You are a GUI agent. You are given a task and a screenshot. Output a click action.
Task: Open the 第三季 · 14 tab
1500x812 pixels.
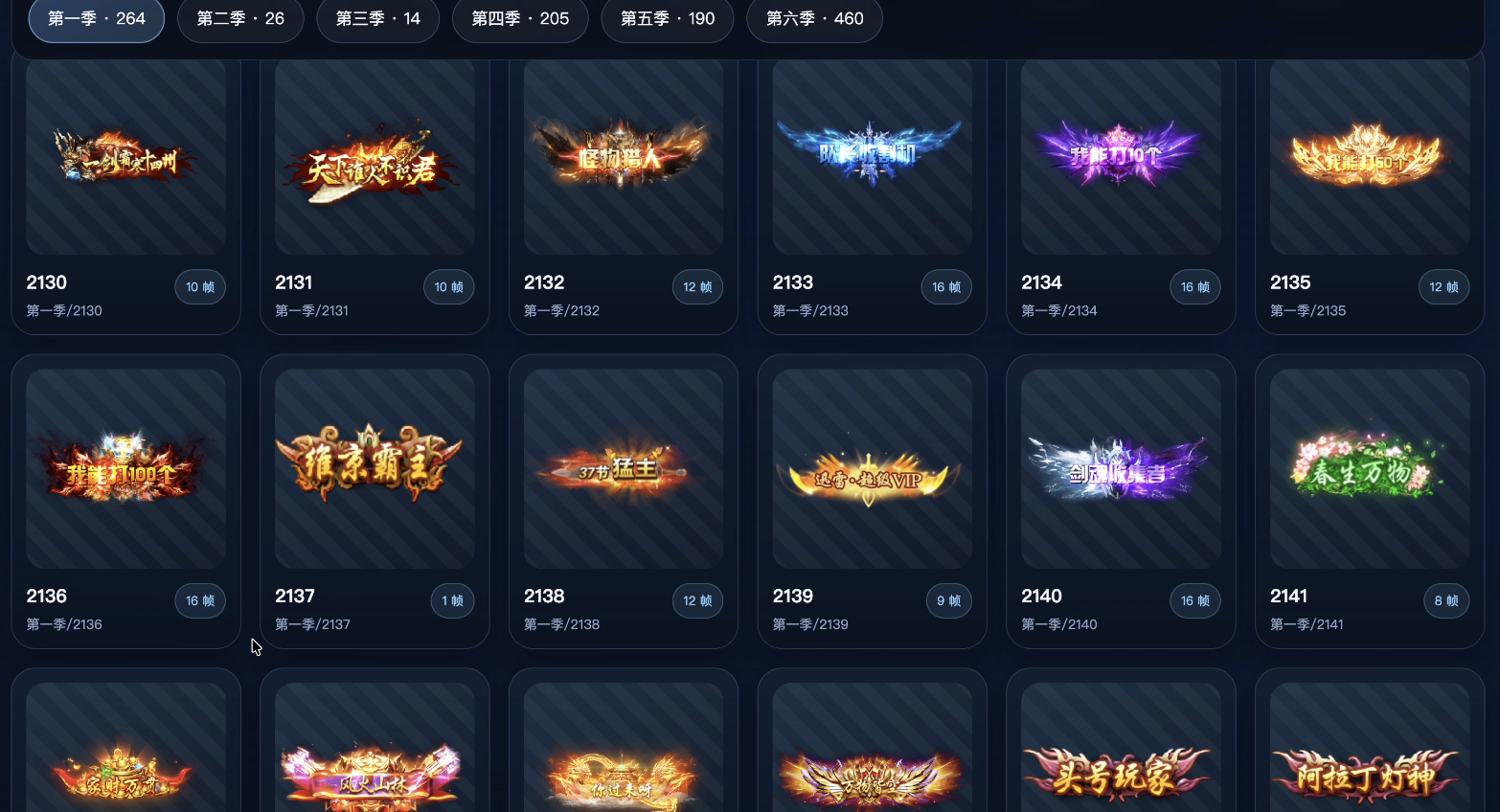point(378,18)
